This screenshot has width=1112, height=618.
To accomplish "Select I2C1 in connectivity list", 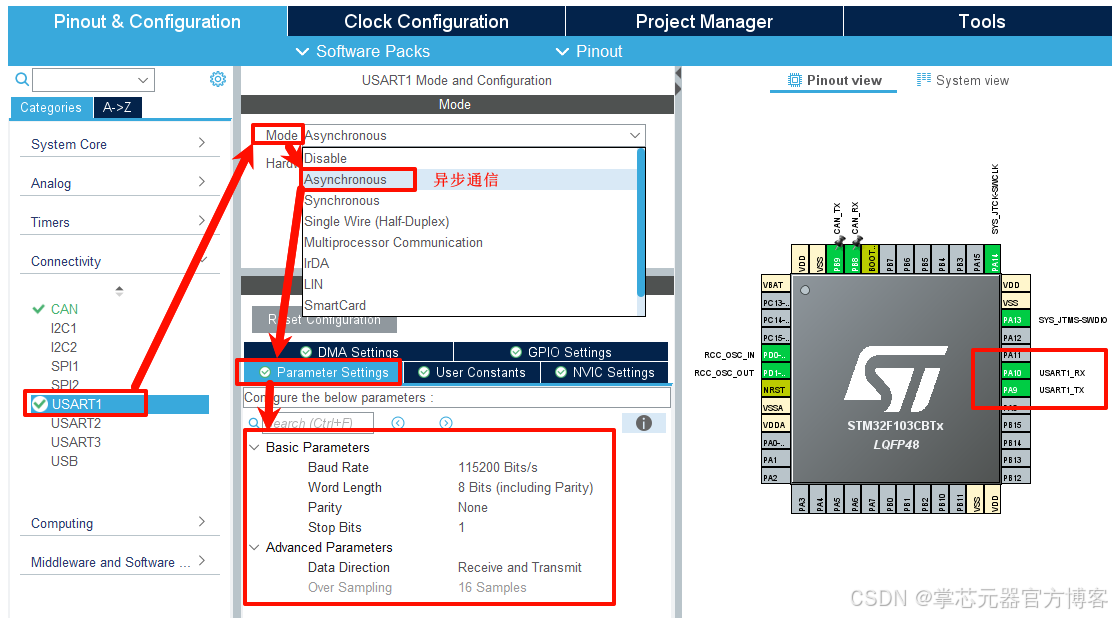I will 63,329.
